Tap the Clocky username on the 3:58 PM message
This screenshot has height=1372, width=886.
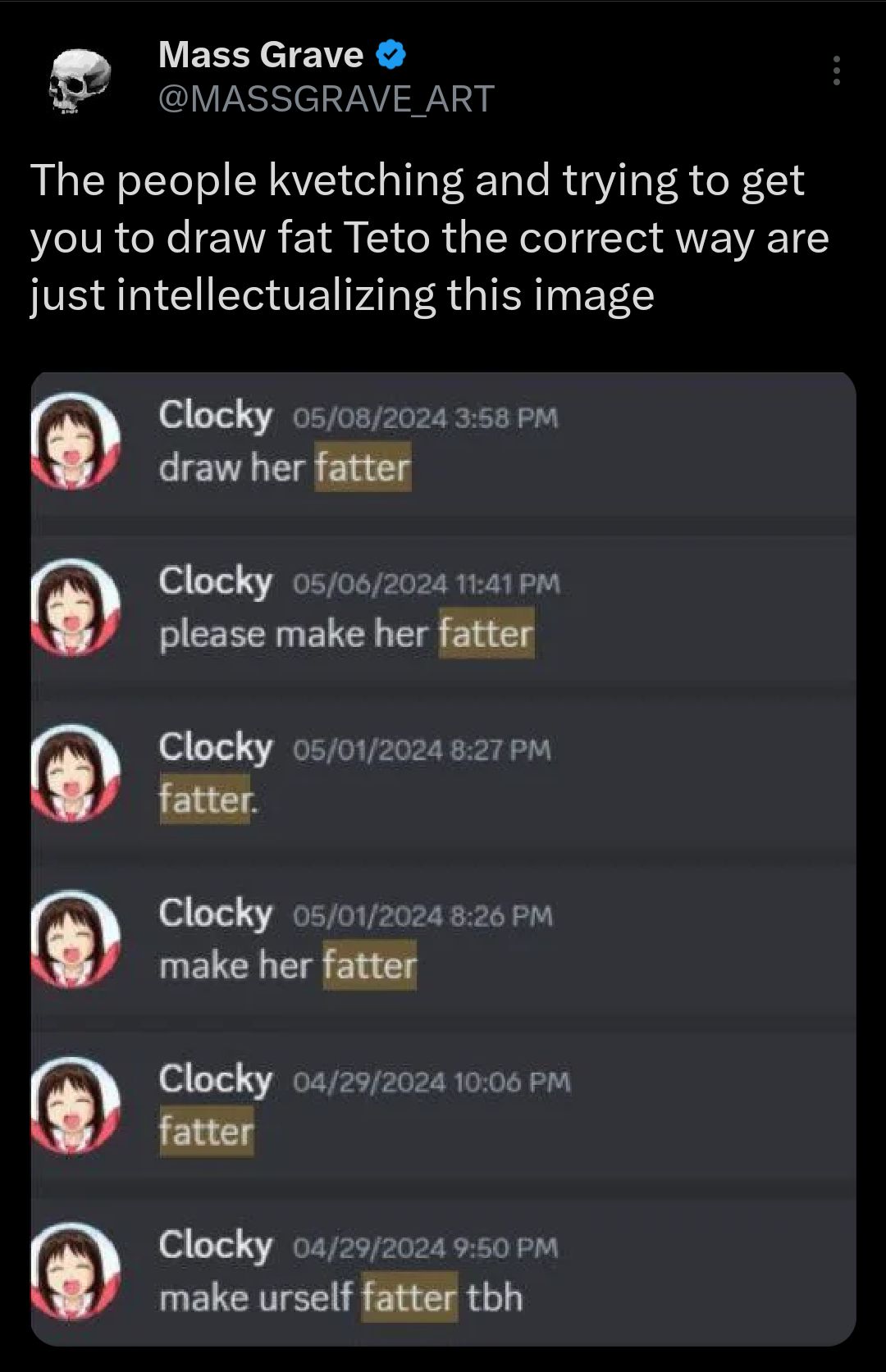point(215,415)
